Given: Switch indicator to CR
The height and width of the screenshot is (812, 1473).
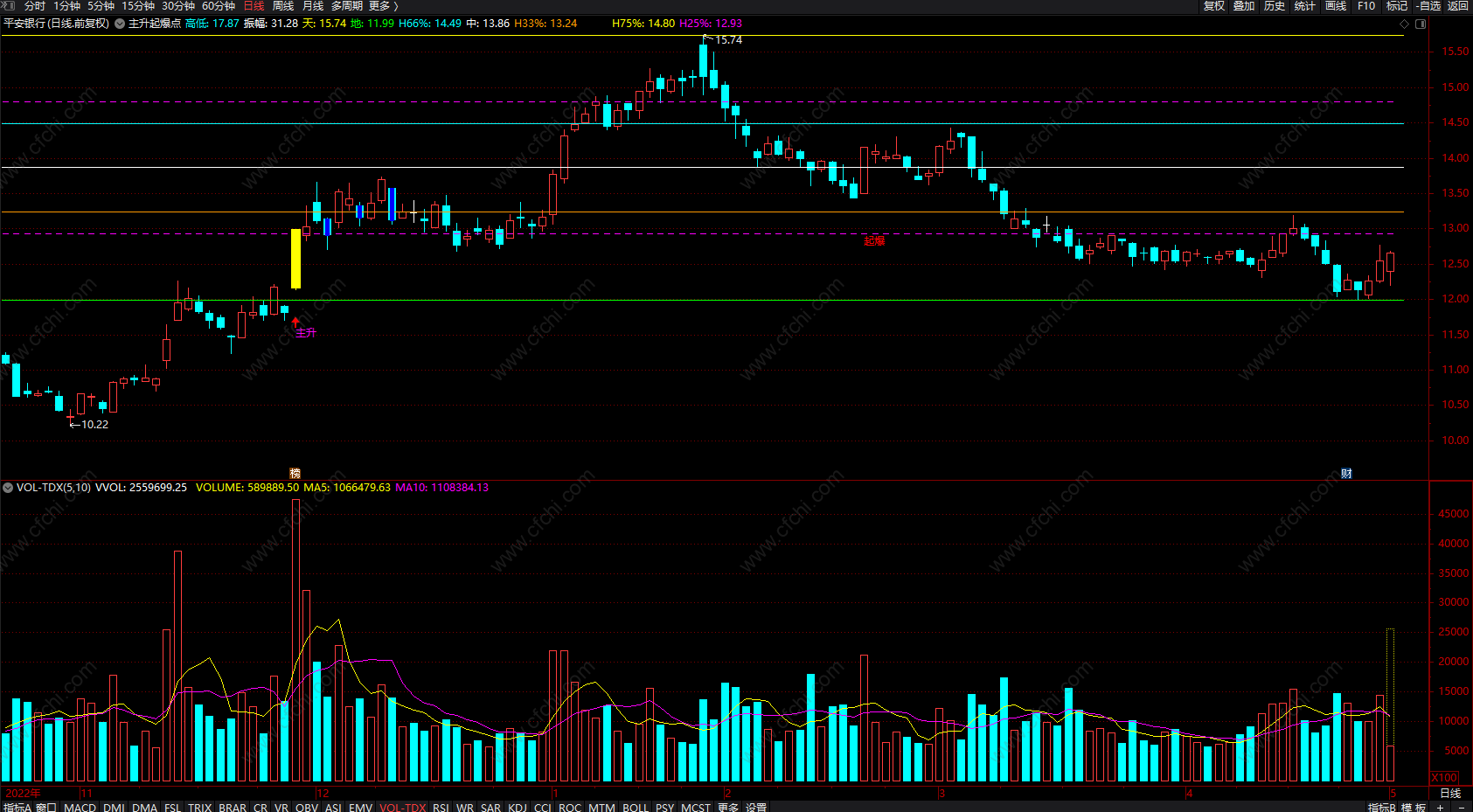Looking at the screenshot, I should [261, 807].
